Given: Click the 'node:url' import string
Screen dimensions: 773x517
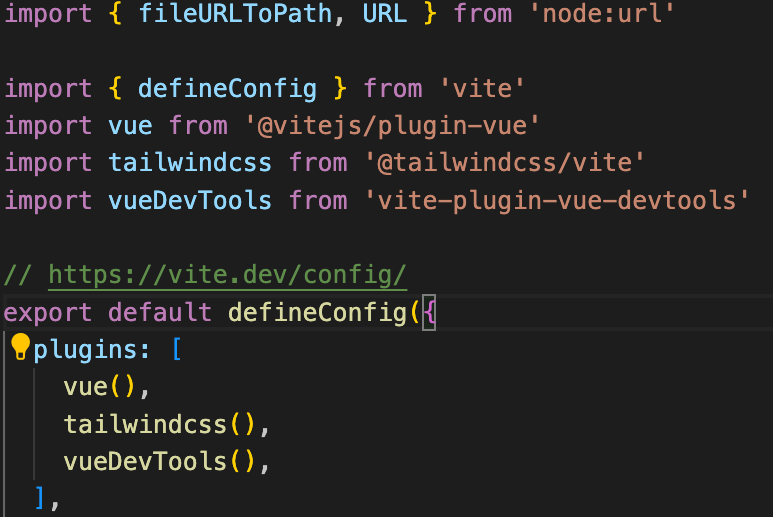Looking at the screenshot, I should point(602,13).
